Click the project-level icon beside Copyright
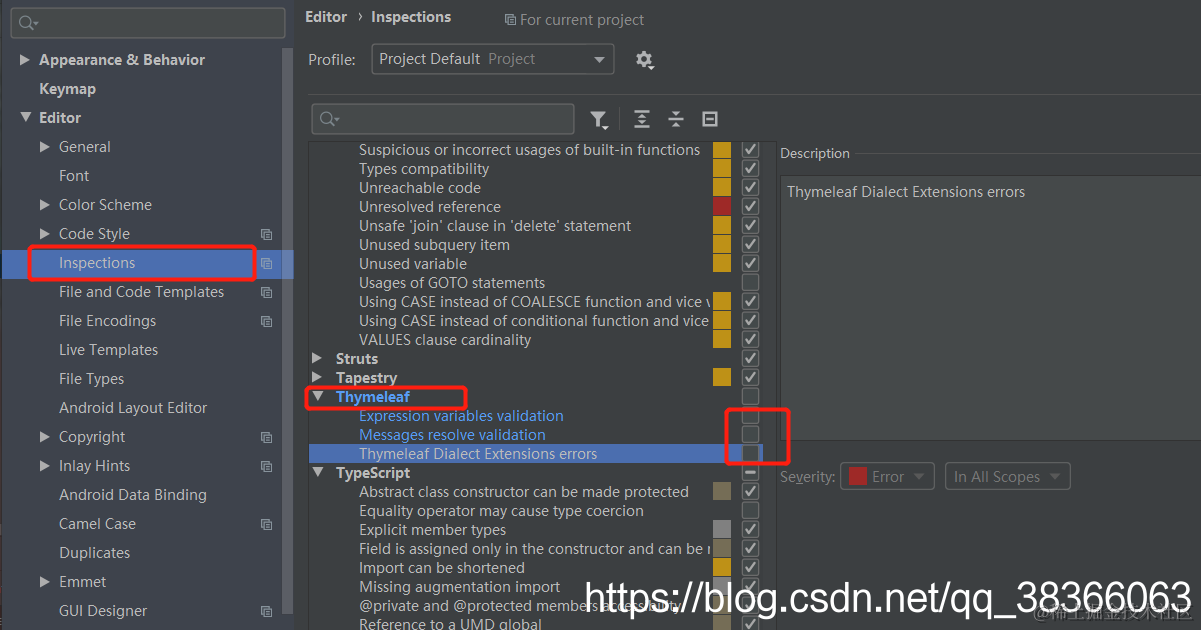Viewport: 1201px width, 630px height. [266, 437]
